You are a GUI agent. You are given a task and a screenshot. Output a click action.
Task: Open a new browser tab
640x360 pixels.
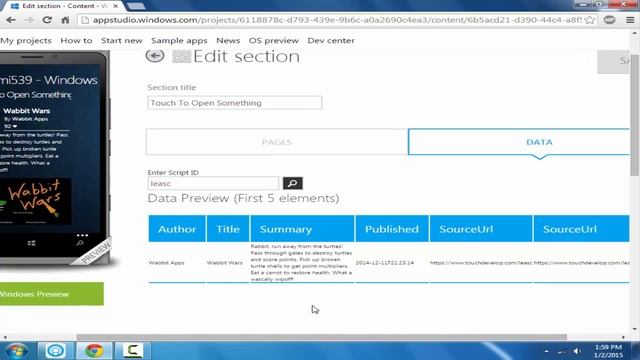click(x=136, y=6)
